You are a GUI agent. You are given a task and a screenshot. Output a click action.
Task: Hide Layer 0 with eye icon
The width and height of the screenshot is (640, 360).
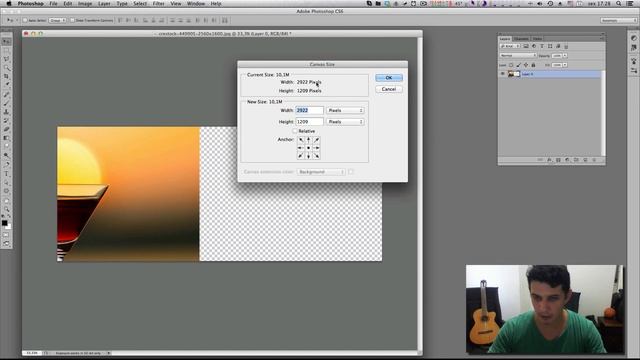click(x=502, y=74)
